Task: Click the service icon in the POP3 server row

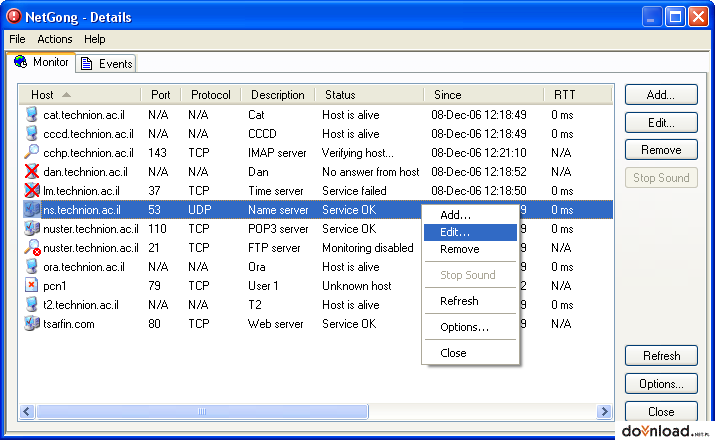Action: 31,228
